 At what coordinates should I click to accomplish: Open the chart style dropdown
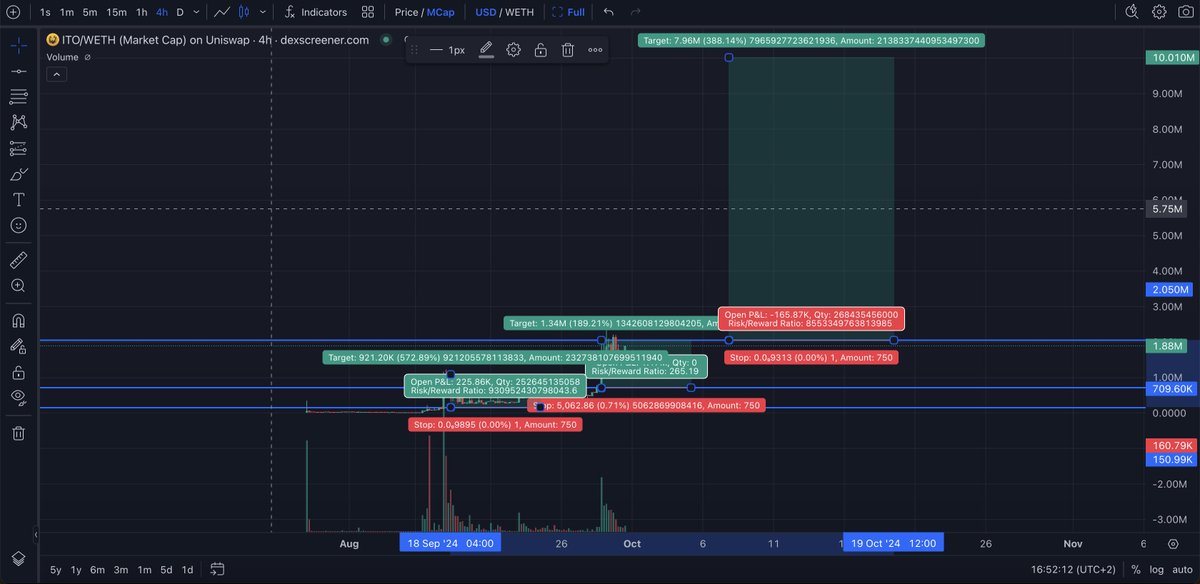262,11
